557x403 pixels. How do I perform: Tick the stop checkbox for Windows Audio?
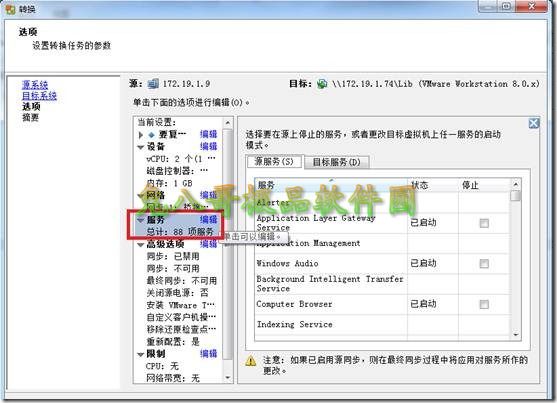[484, 264]
